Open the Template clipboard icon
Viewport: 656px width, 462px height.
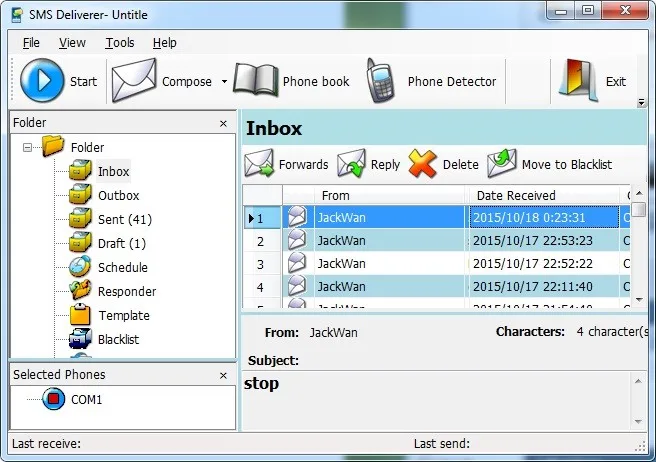(x=80, y=314)
